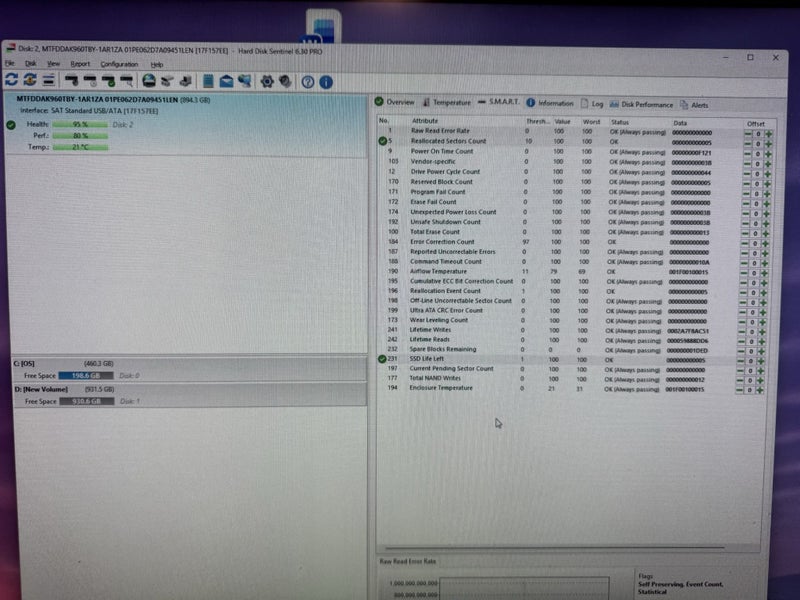Click minus offset button for Drive Power Cycle Count
The height and width of the screenshot is (600, 800).
tap(747, 174)
